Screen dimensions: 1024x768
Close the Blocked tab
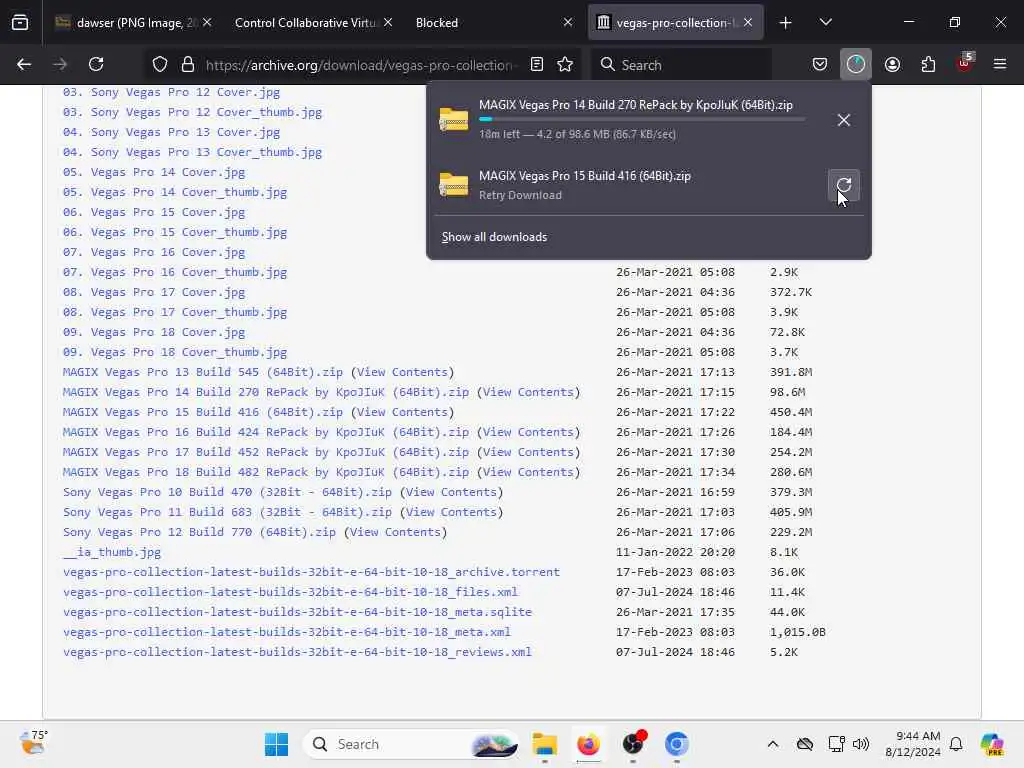tap(568, 23)
